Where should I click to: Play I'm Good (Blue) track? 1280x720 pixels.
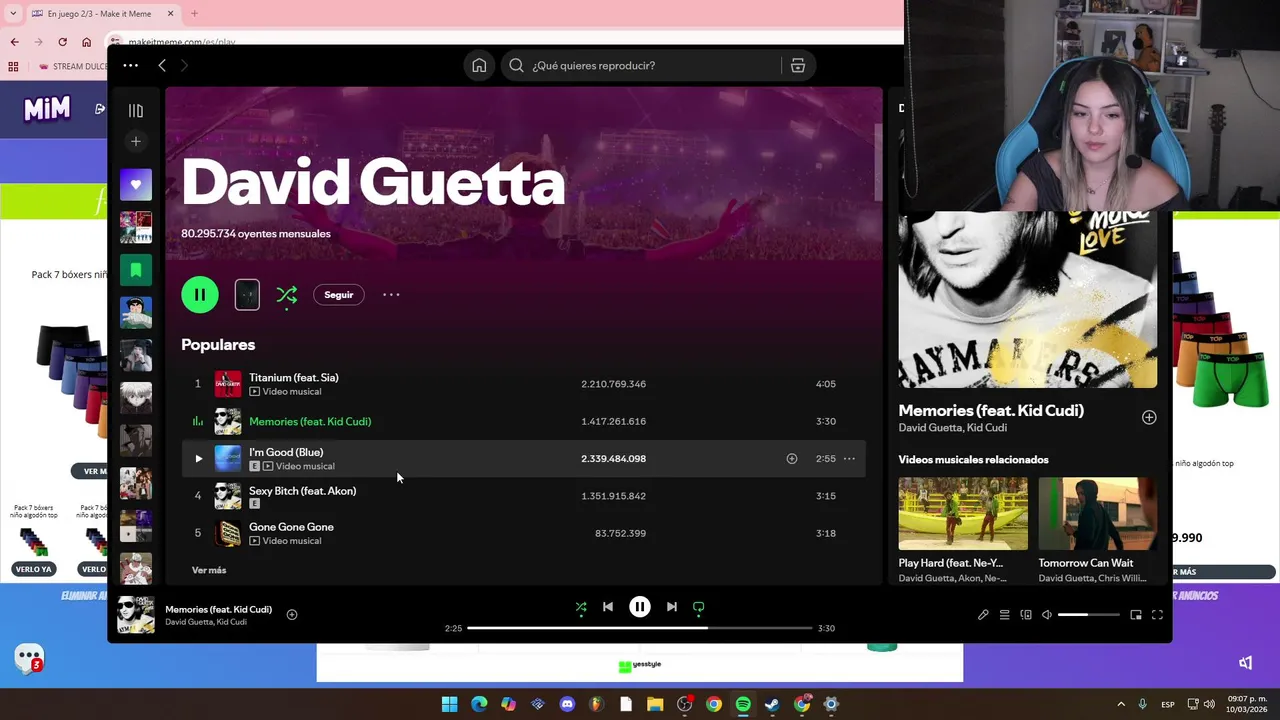(x=198, y=459)
